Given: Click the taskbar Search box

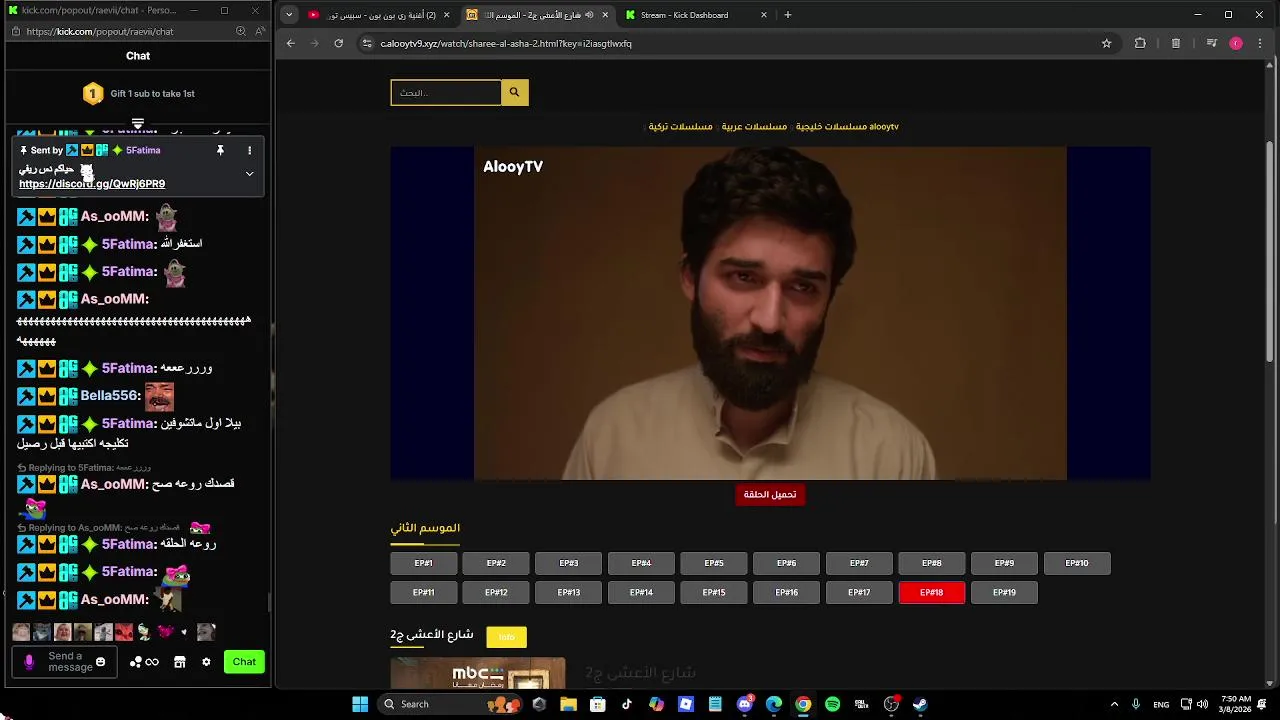Looking at the screenshot, I should click(x=452, y=704).
